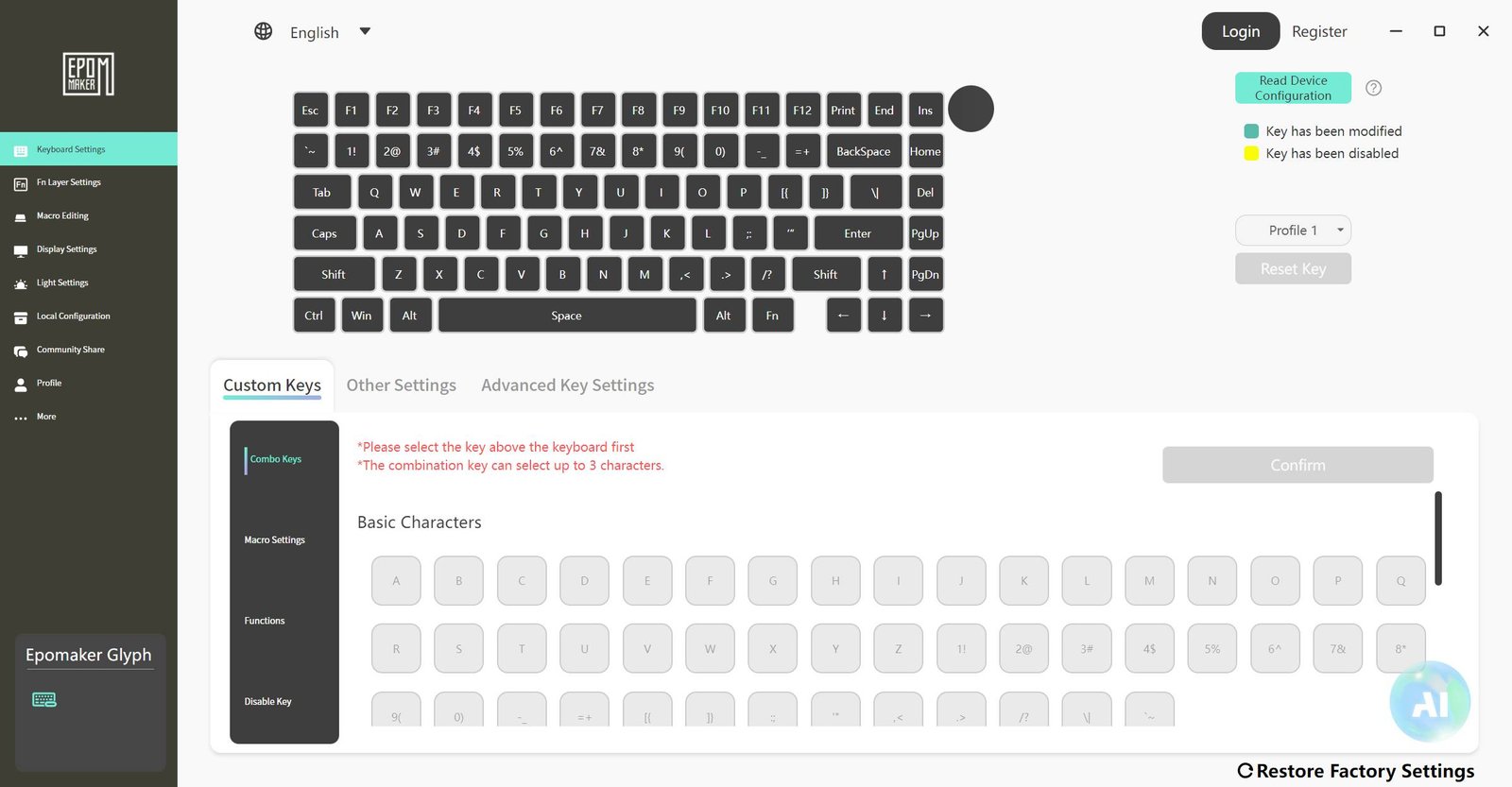
Task: Open Light Settings sidebar icon
Action: 21,283
